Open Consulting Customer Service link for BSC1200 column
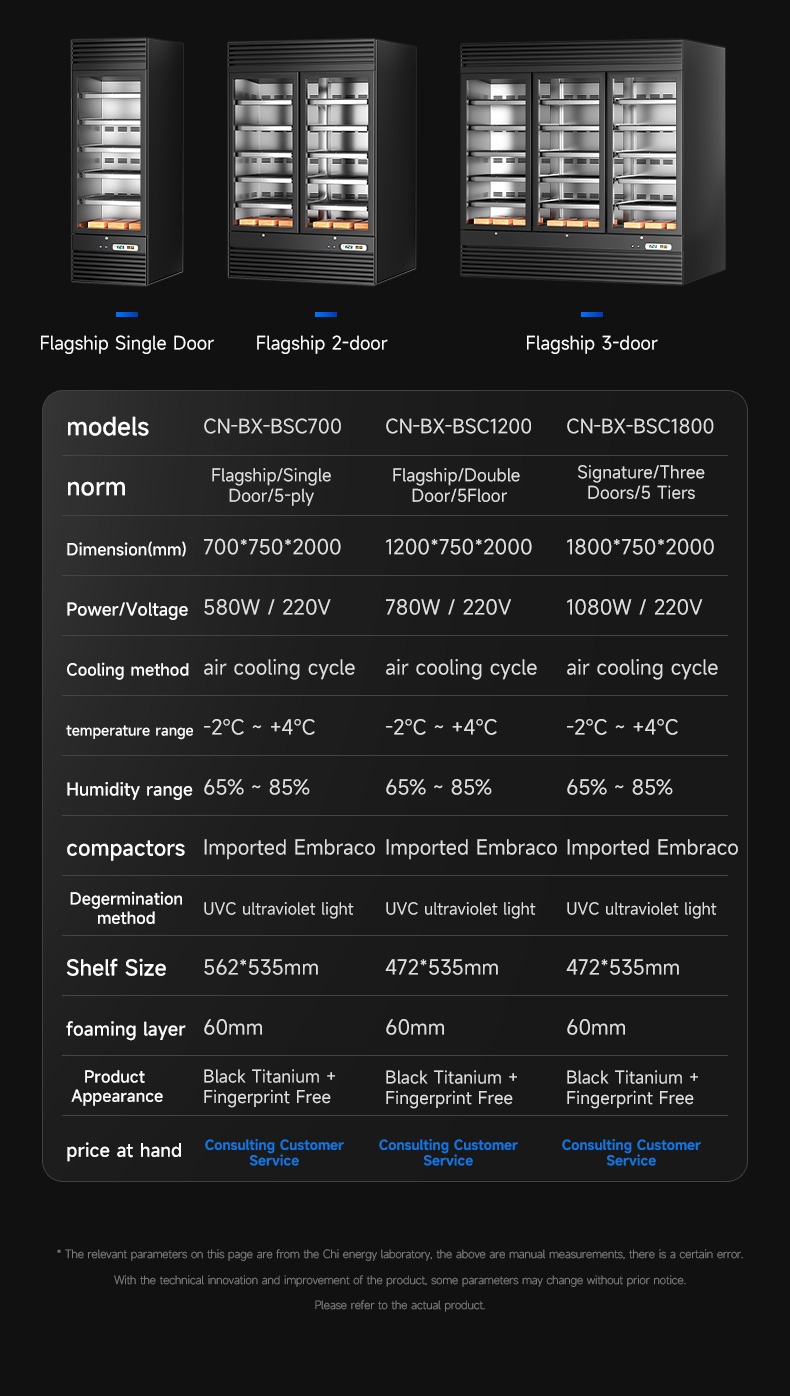Viewport: 790px width, 1396px height. pyautogui.click(x=448, y=1152)
